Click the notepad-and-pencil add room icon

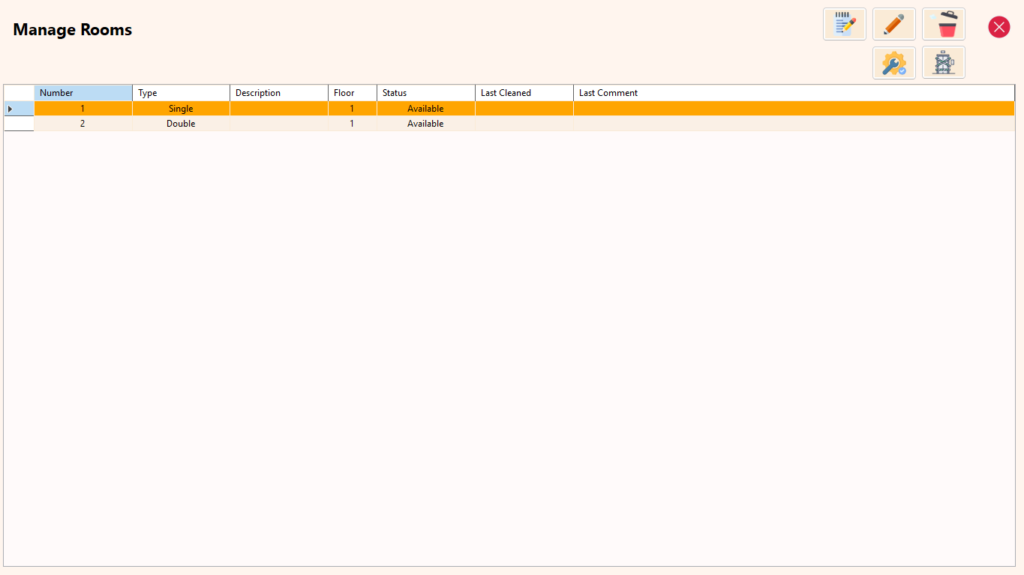(844, 24)
